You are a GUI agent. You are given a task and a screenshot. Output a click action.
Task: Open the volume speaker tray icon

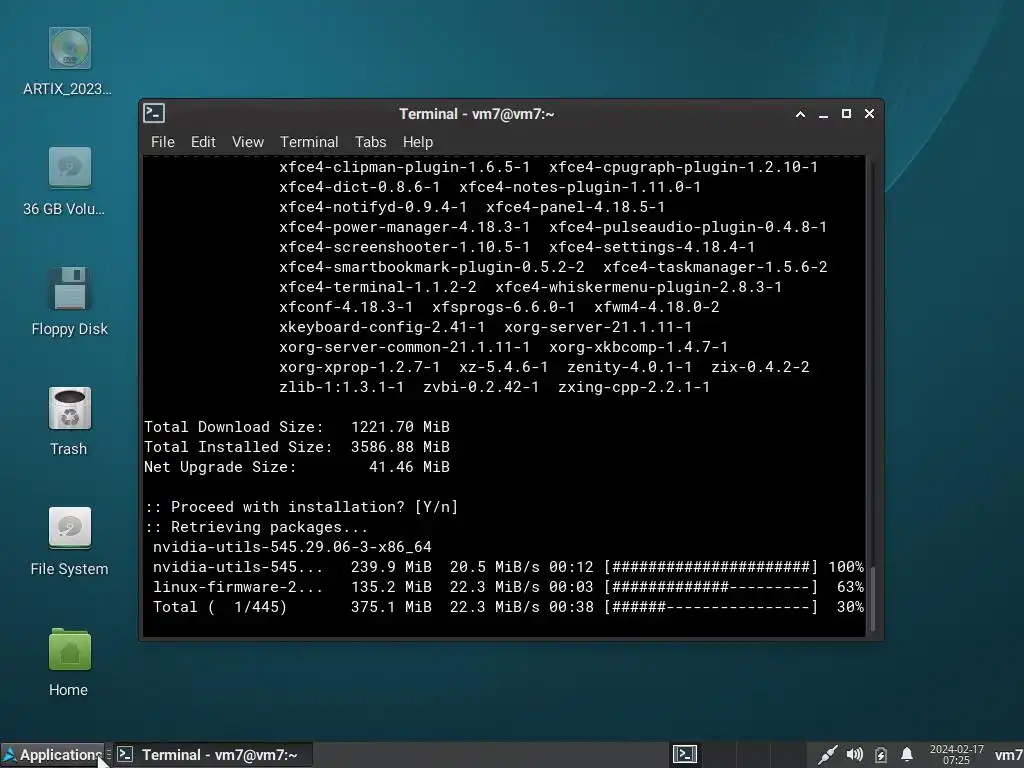click(854, 755)
